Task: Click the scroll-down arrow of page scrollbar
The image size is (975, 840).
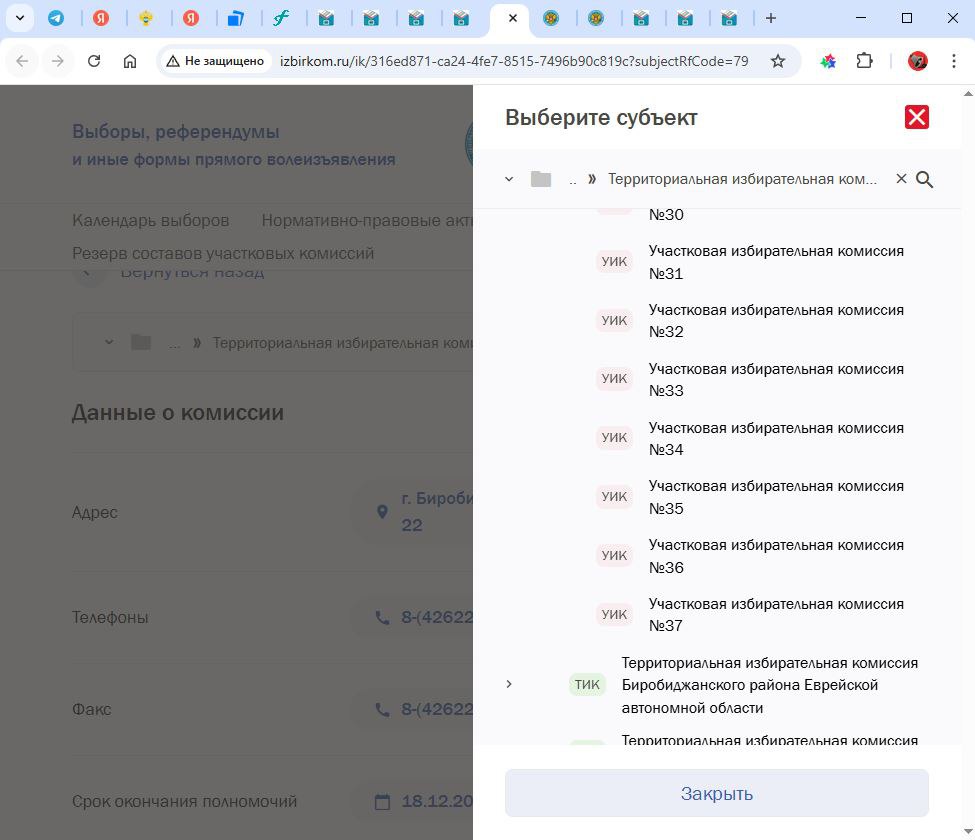Action: tap(968, 831)
